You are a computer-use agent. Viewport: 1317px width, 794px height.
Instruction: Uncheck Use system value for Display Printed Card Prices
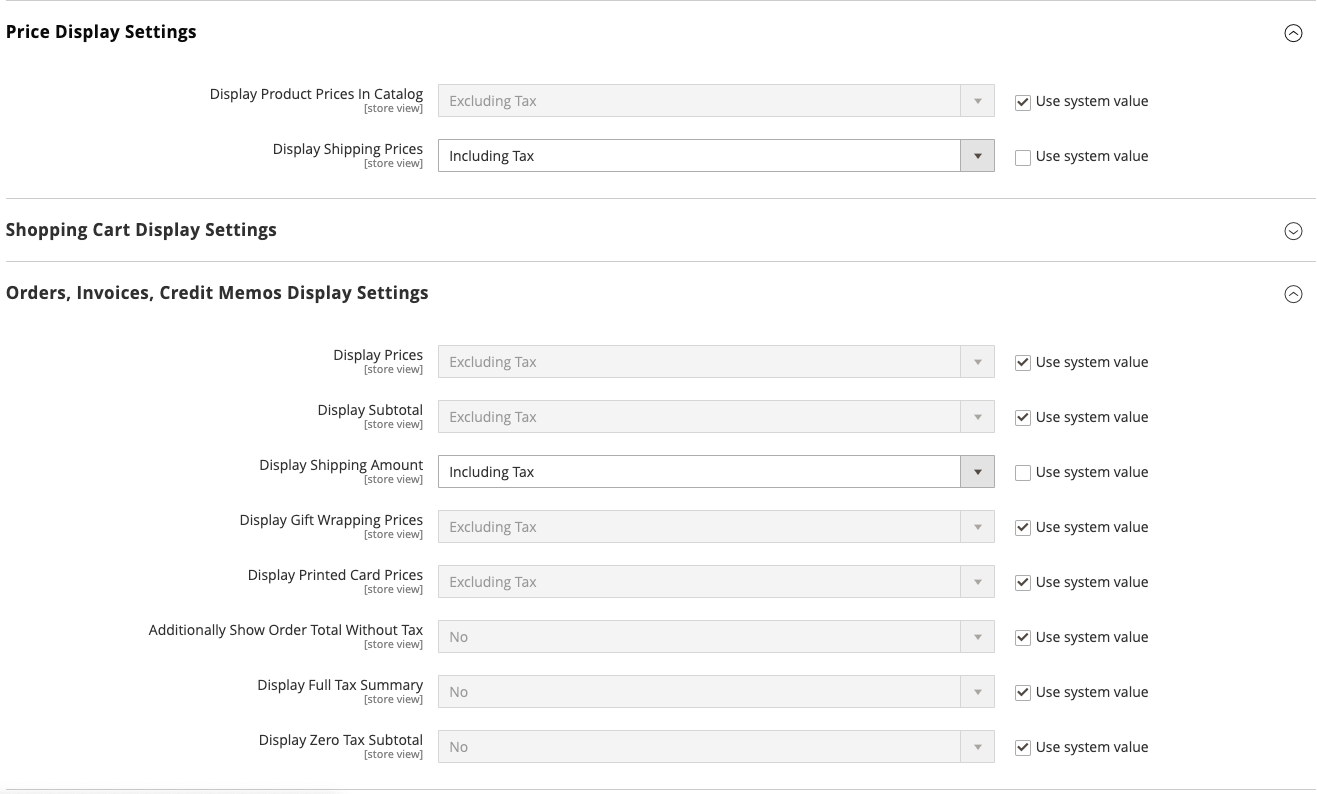pyautogui.click(x=1022, y=583)
